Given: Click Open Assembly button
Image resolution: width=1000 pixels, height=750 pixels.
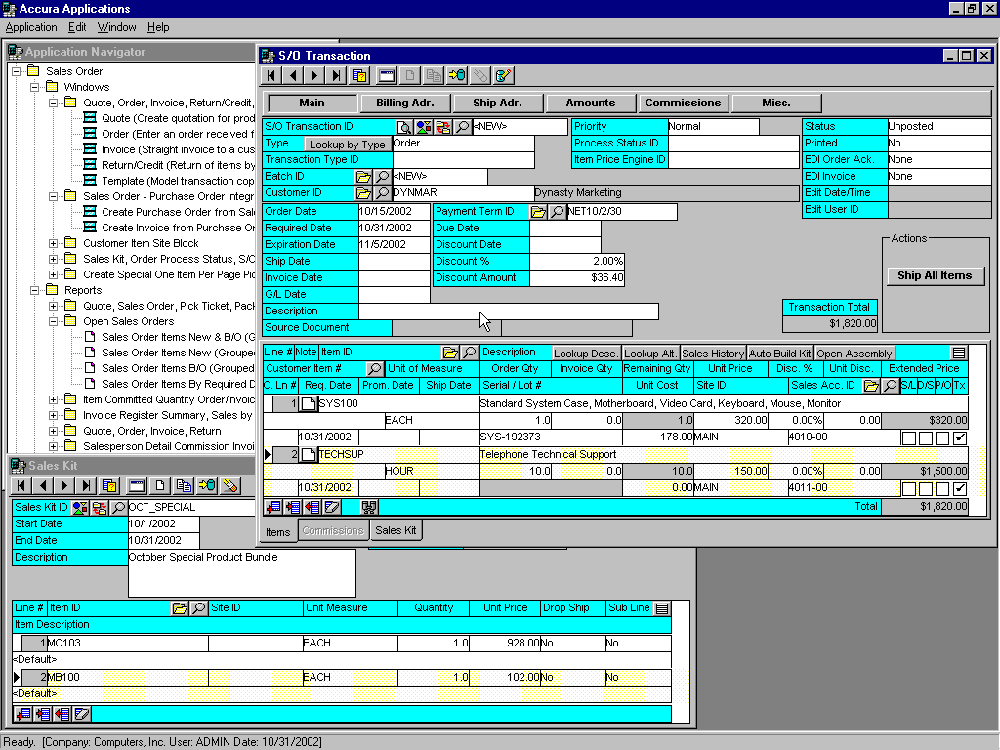Looking at the screenshot, I should point(854,353).
